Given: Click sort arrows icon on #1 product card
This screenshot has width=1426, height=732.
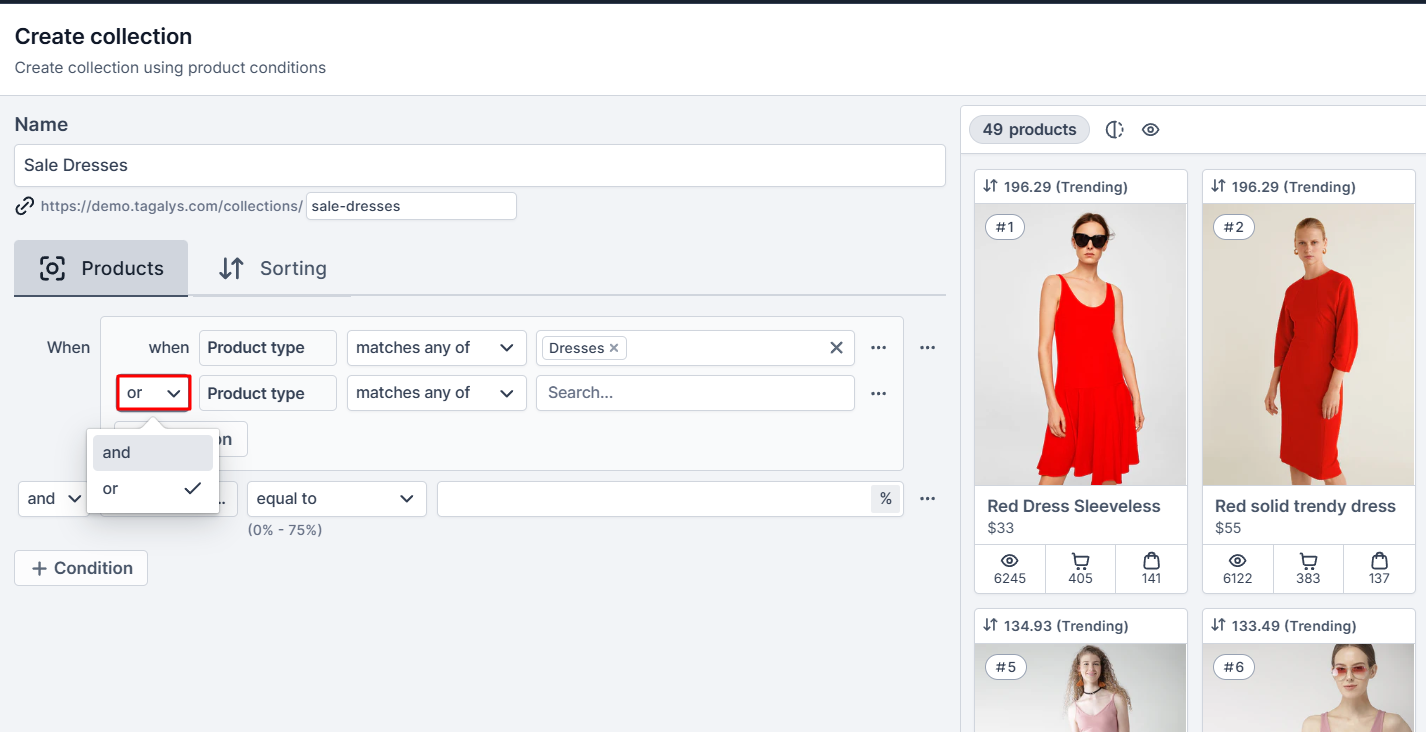Looking at the screenshot, I should click(x=990, y=186).
